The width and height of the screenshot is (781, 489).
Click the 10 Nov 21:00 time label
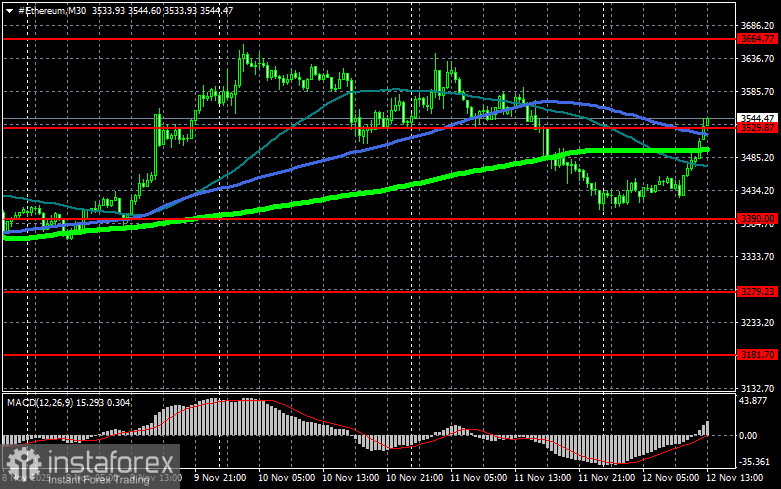click(414, 478)
